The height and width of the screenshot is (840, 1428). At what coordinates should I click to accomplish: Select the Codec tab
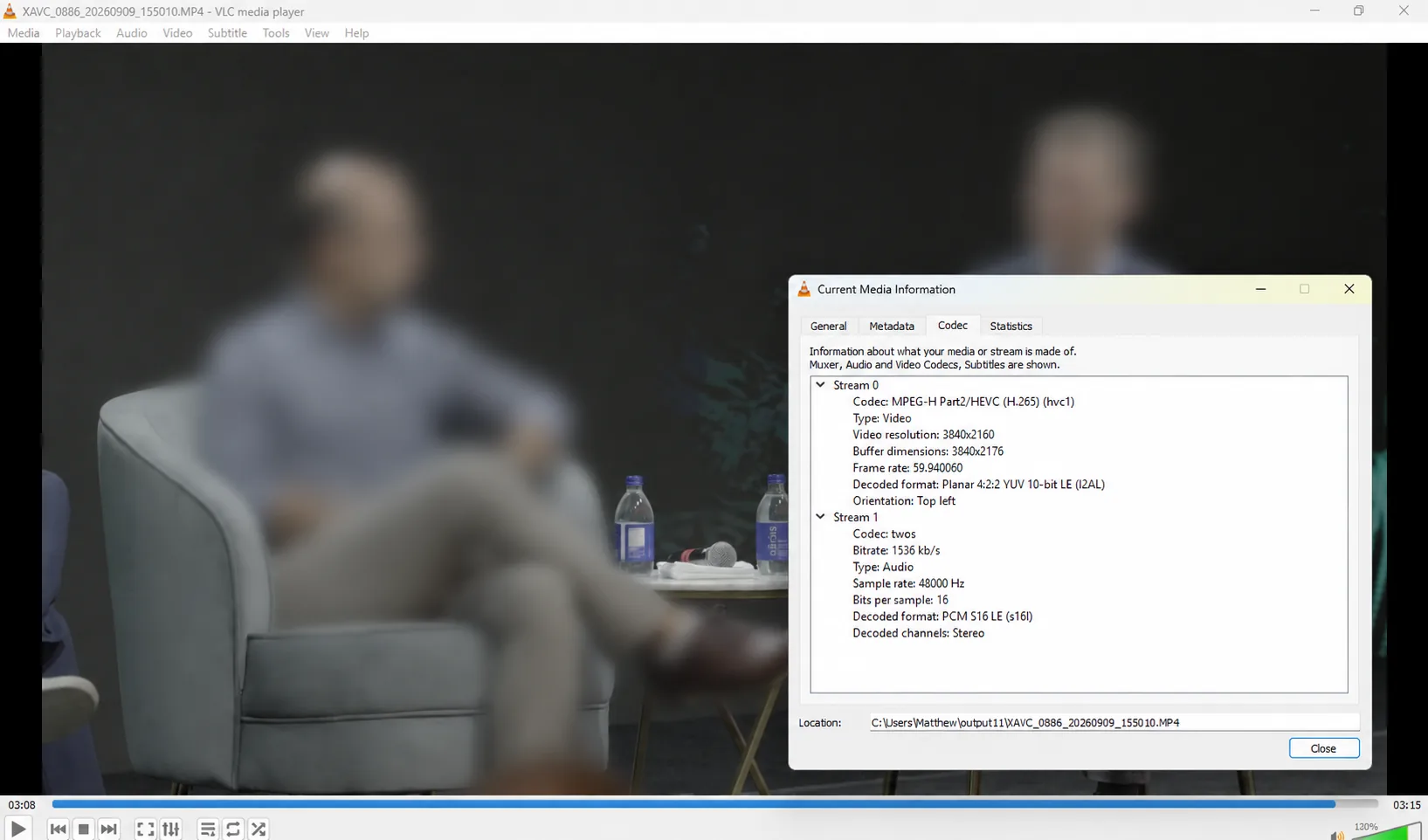tap(953, 325)
